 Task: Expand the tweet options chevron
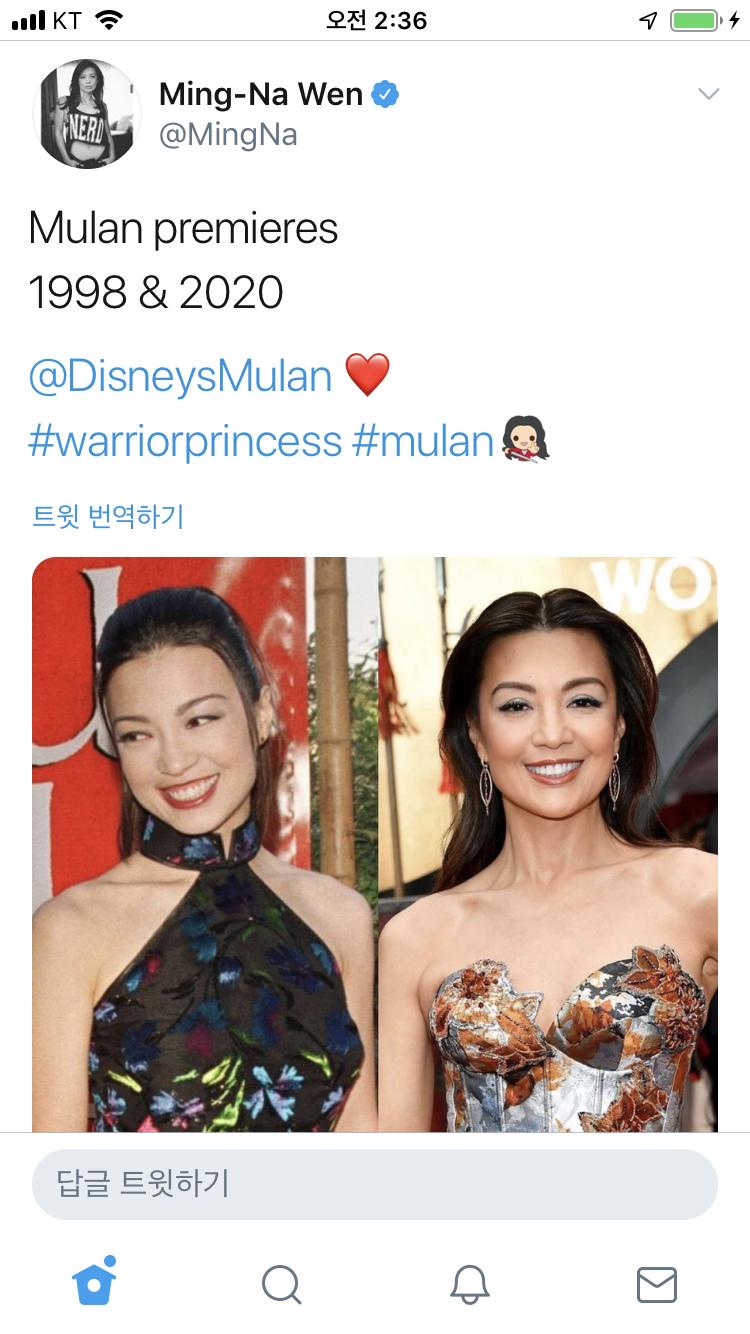[x=708, y=94]
